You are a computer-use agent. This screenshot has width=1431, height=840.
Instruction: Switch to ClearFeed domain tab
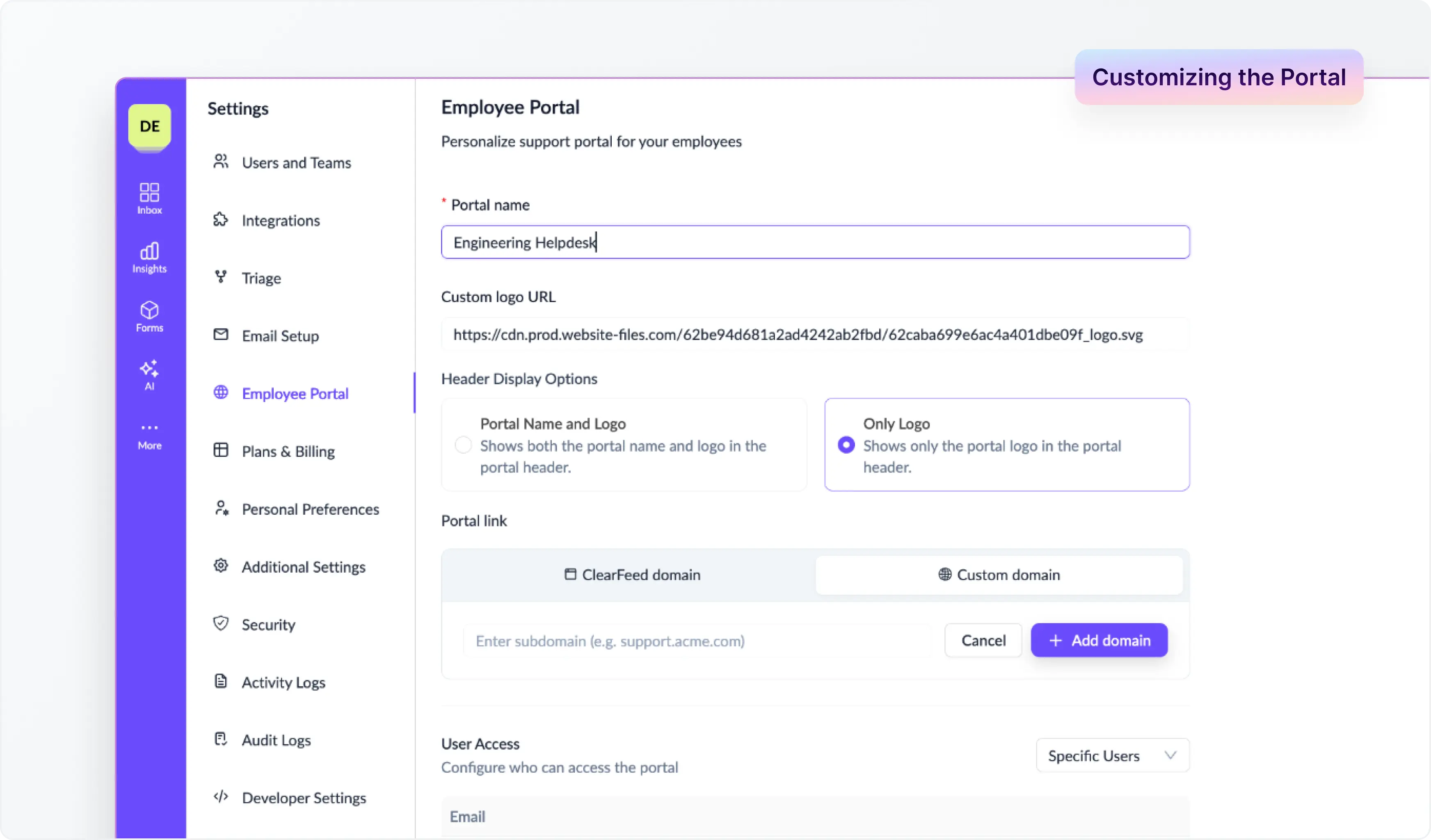(631, 575)
